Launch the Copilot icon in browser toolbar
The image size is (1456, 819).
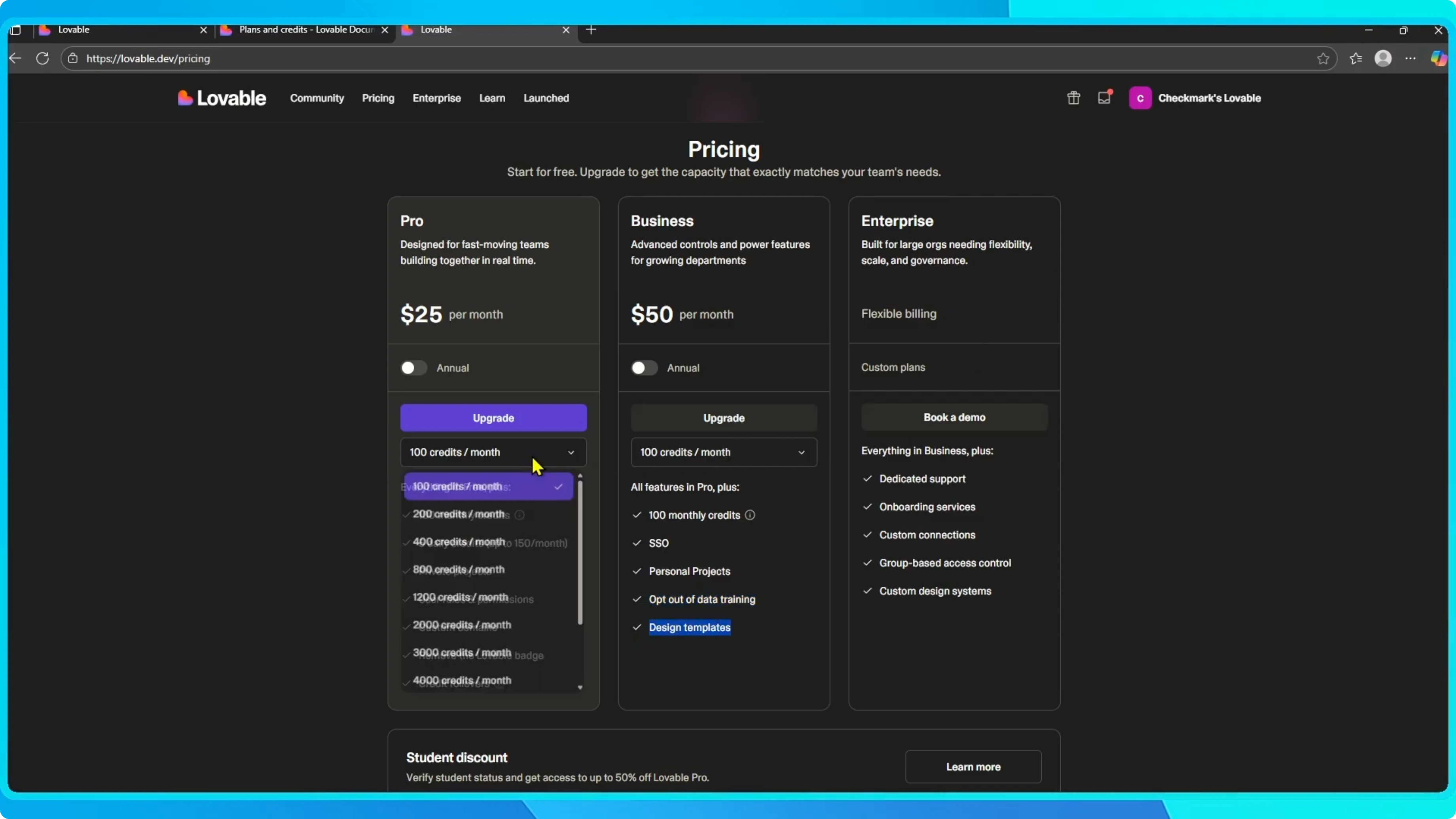1438,58
